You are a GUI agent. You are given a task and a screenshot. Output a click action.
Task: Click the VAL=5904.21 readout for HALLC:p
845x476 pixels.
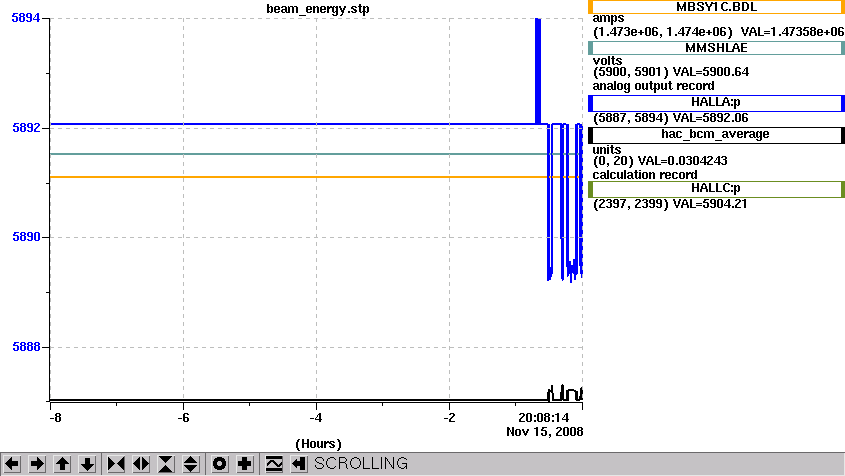(710, 204)
